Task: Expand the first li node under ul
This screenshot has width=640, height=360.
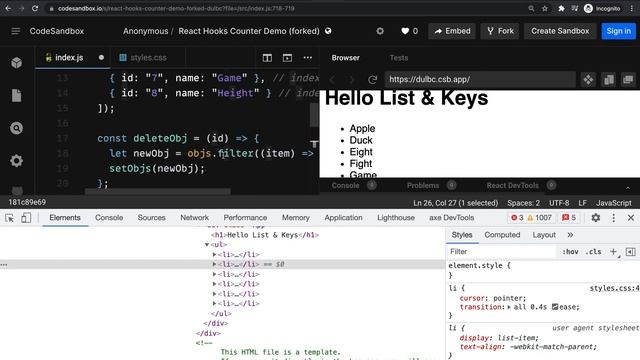Action: coord(214,254)
